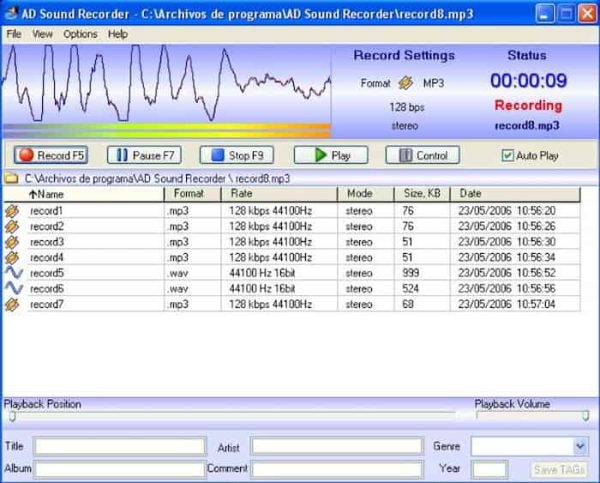
Task: Click the Playback Volume slider handle
Action: click(585, 416)
